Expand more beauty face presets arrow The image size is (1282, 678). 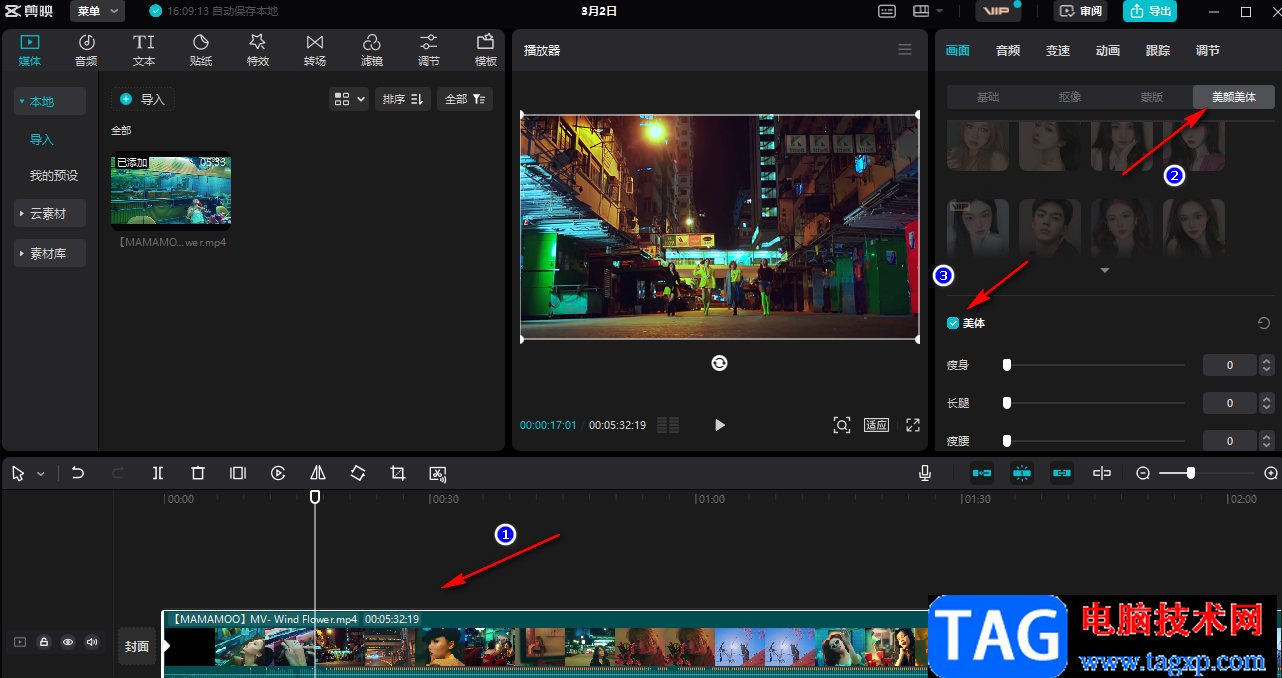[x=1105, y=271]
